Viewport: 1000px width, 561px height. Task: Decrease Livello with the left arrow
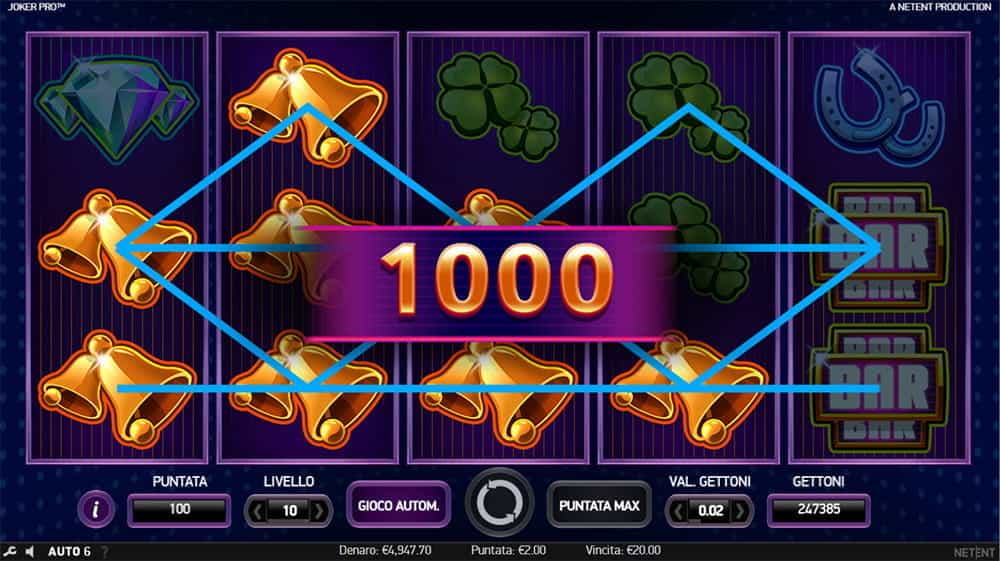(x=258, y=511)
